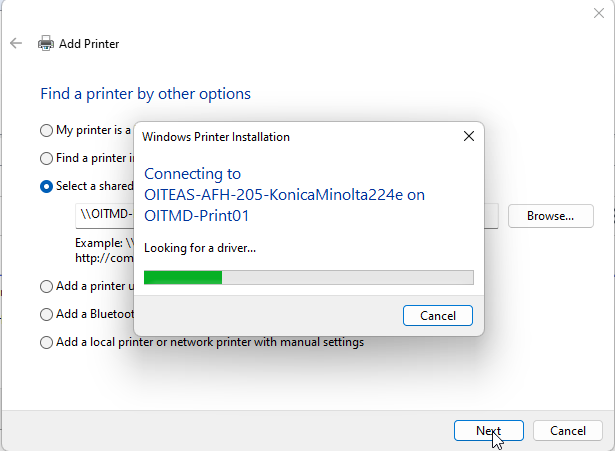Click the shared printer path text field
The width and height of the screenshot is (615, 451).
point(105,216)
